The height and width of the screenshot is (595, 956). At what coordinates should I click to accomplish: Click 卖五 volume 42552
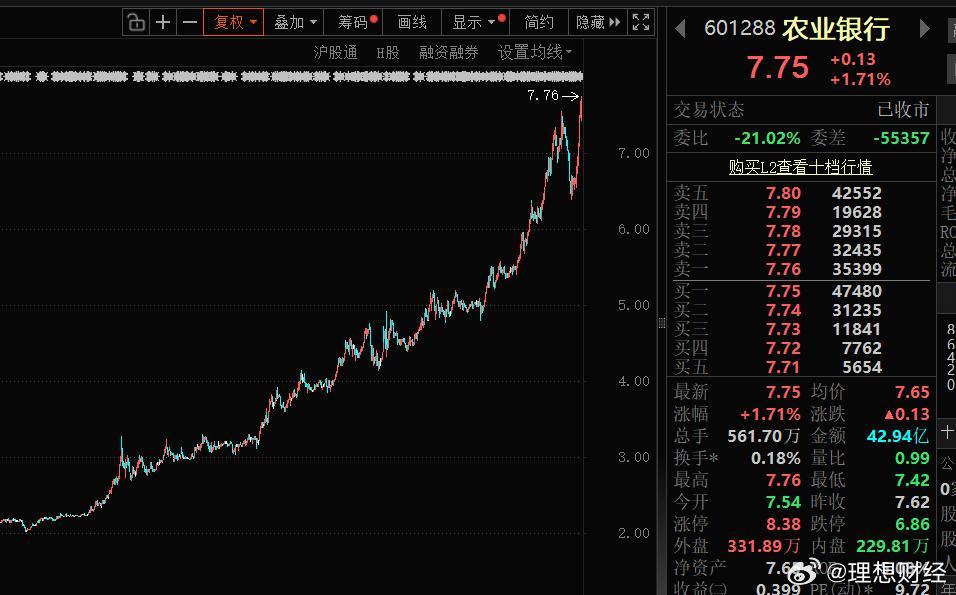[x=857, y=193]
